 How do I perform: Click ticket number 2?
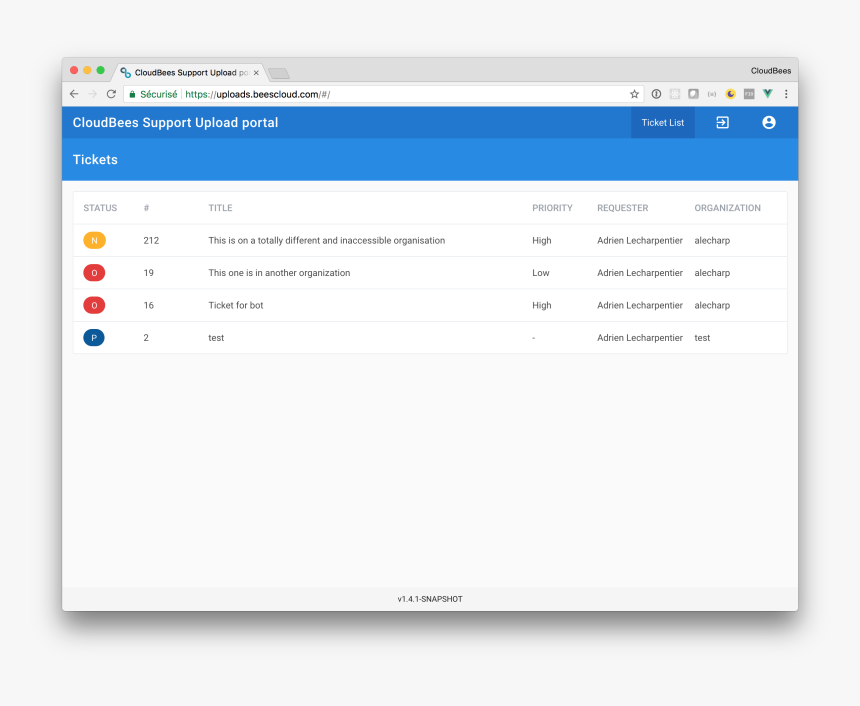[146, 337]
